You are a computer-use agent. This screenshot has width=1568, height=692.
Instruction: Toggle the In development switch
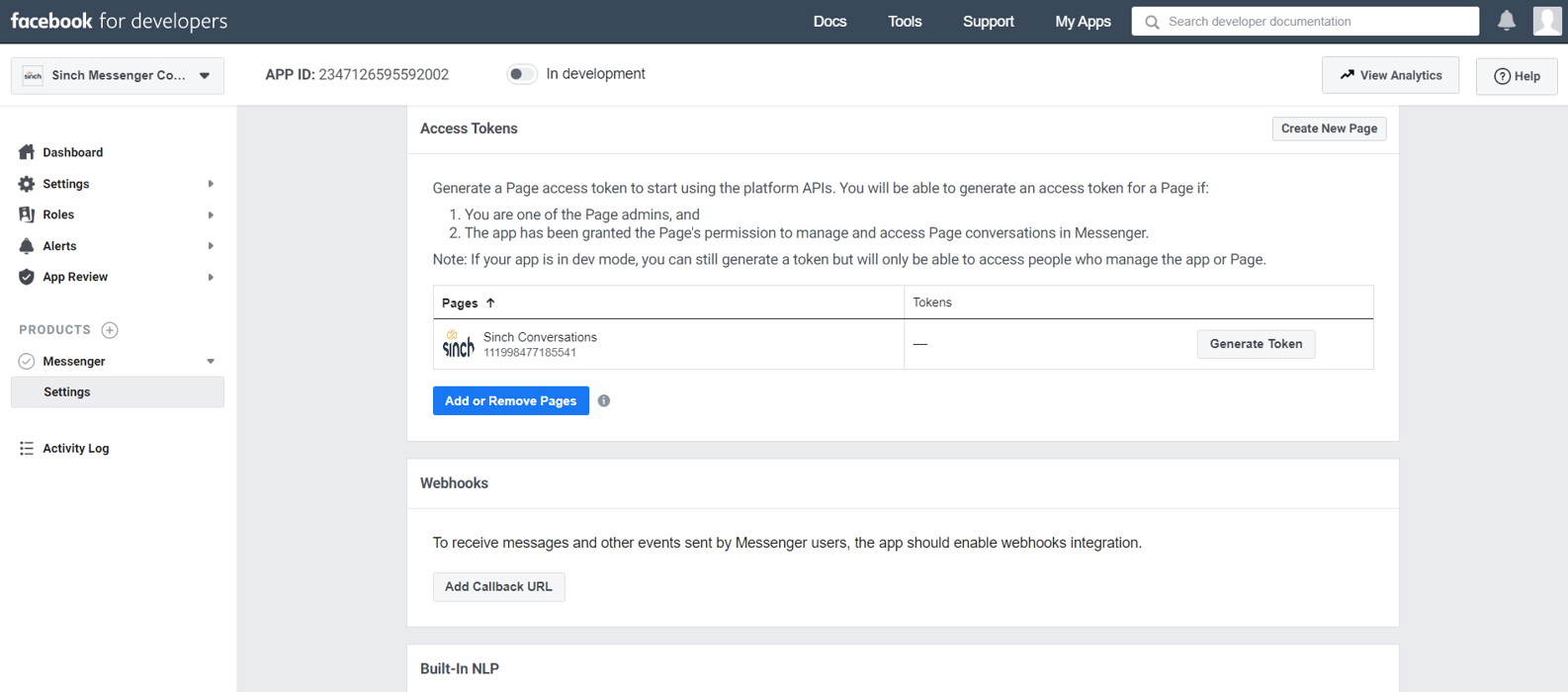(x=522, y=74)
